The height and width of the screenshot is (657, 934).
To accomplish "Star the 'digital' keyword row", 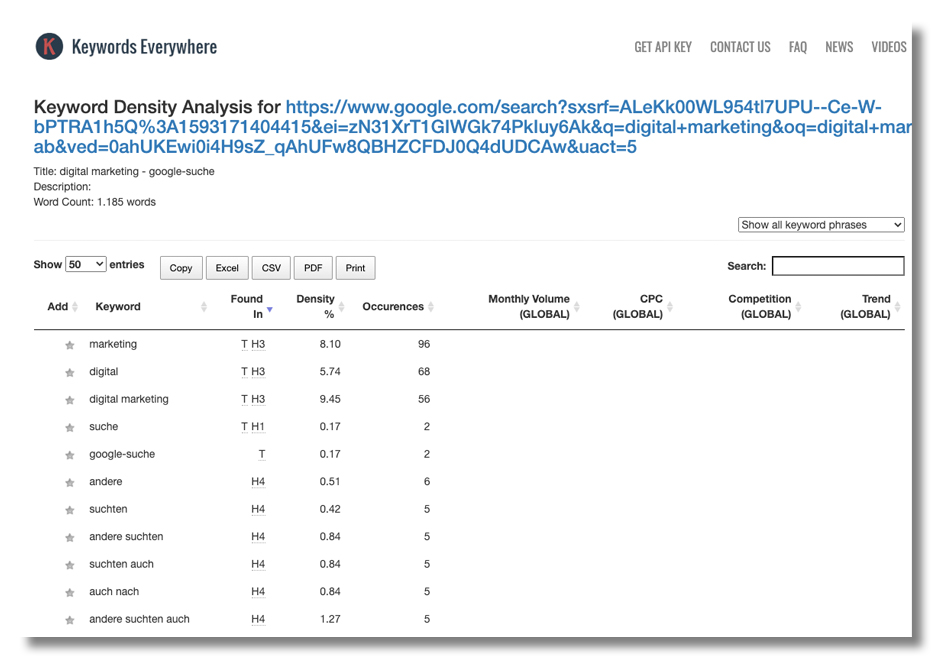I will click(x=70, y=373).
